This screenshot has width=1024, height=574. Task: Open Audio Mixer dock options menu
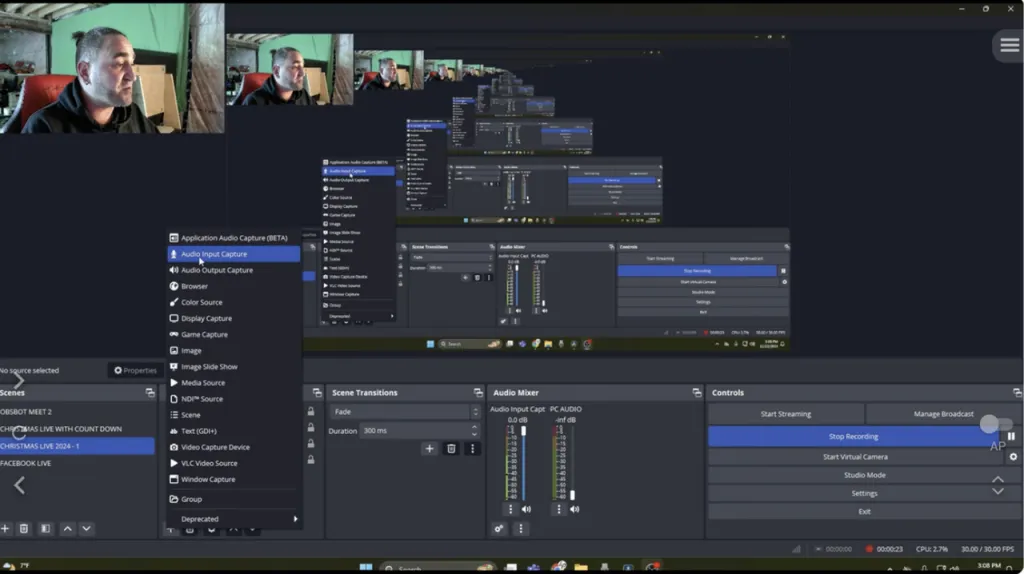(x=520, y=528)
